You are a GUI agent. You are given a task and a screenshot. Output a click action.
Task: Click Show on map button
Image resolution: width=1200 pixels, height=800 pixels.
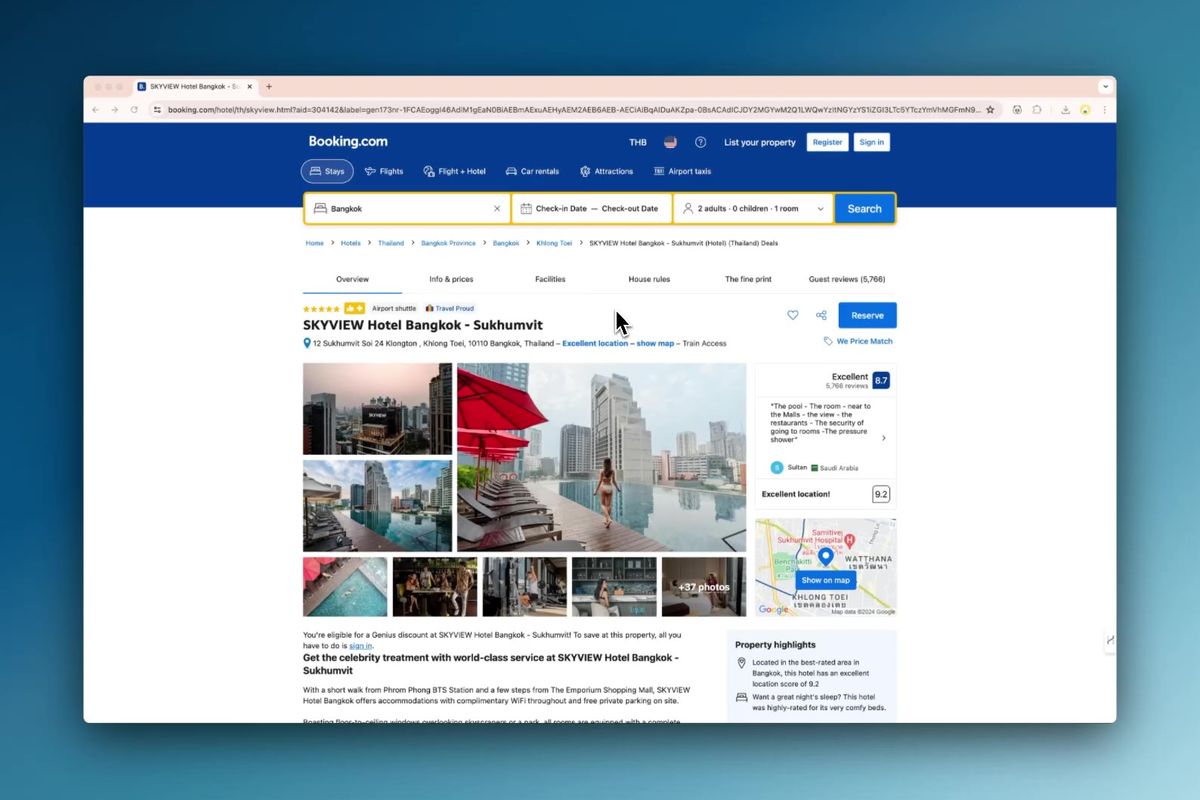pos(826,580)
